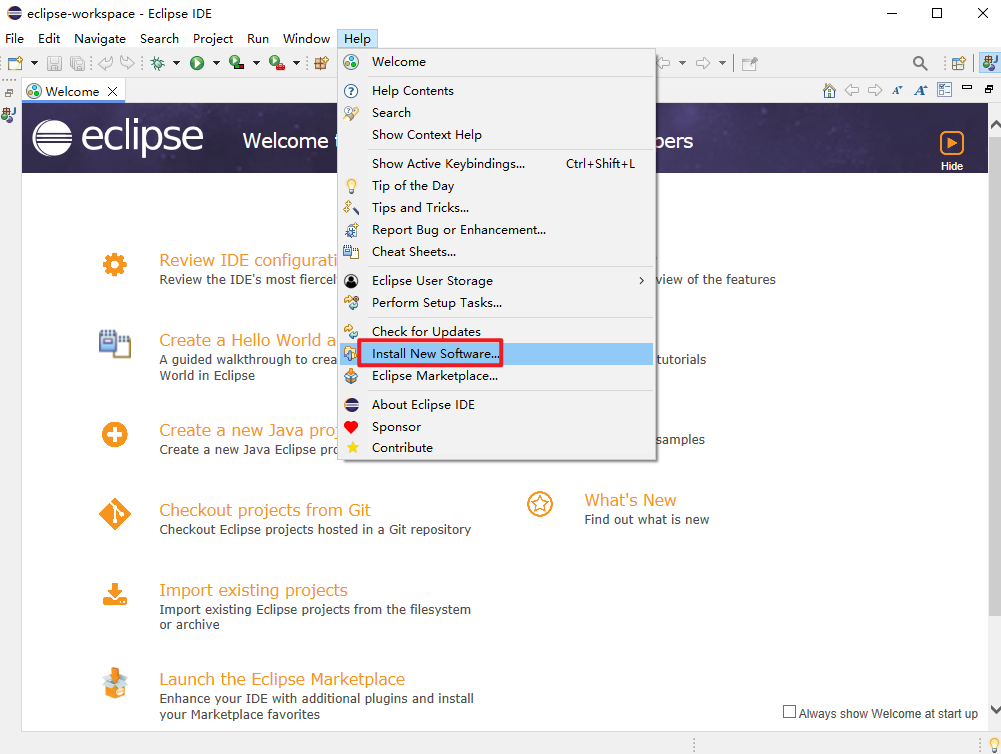Image resolution: width=1001 pixels, height=754 pixels.
Task: Click the Magnify font size icon
Action: coord(920,91)
